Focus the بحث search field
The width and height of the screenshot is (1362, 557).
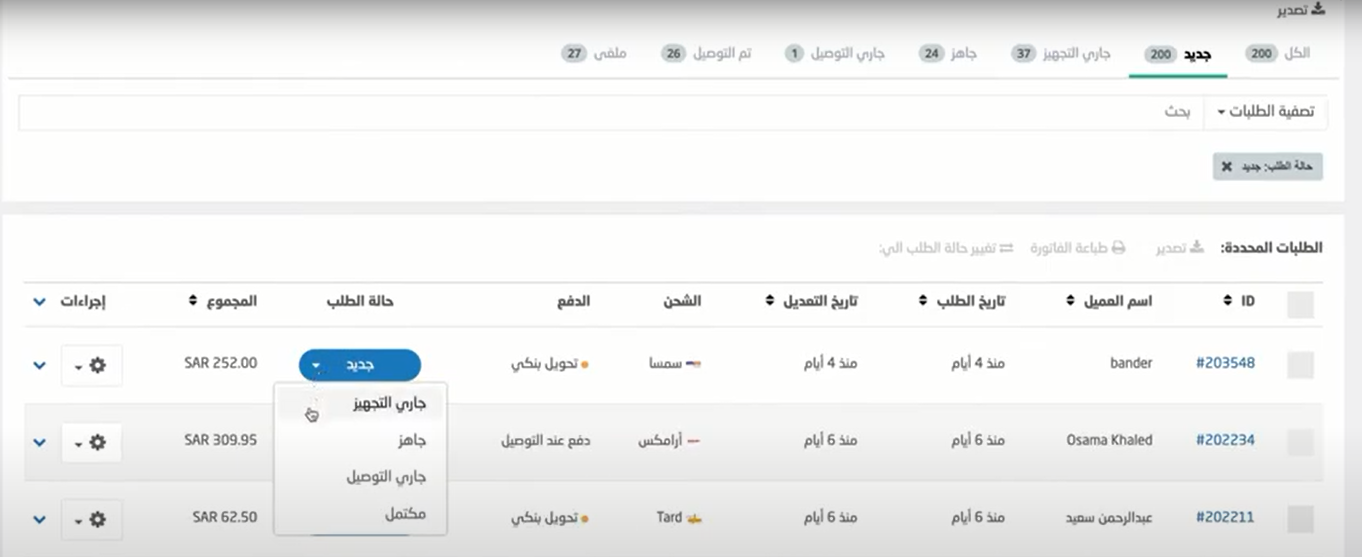611,112
